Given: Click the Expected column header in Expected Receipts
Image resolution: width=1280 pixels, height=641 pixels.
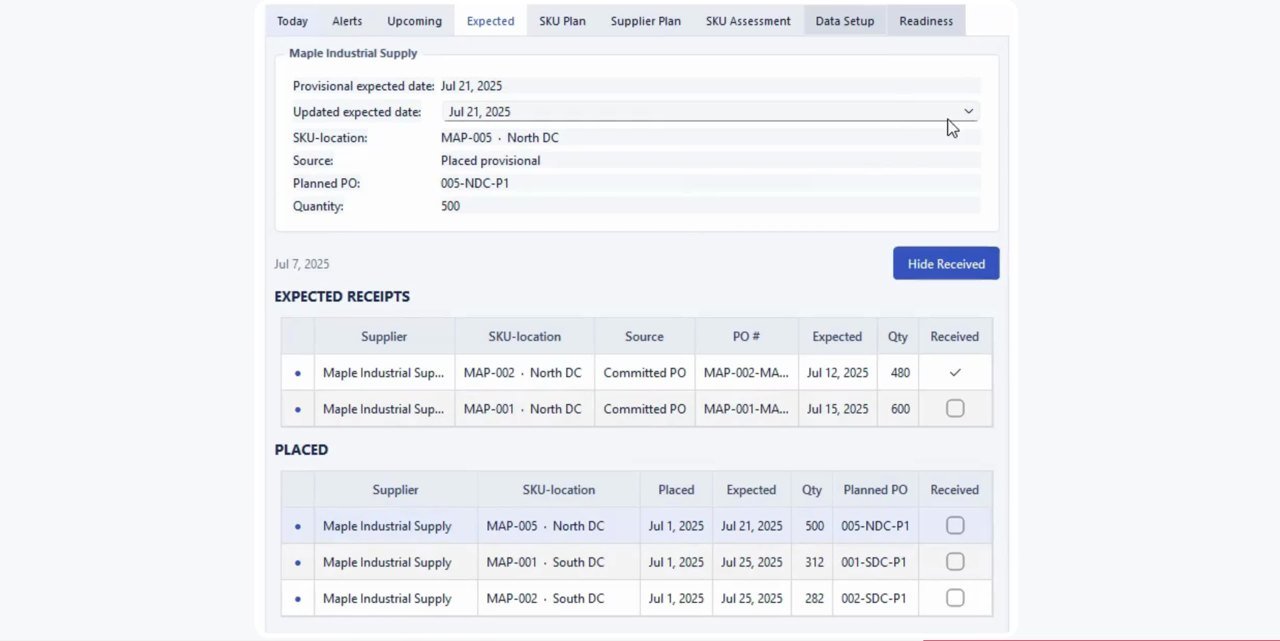Looking at the screenshot, I should 837,337.
